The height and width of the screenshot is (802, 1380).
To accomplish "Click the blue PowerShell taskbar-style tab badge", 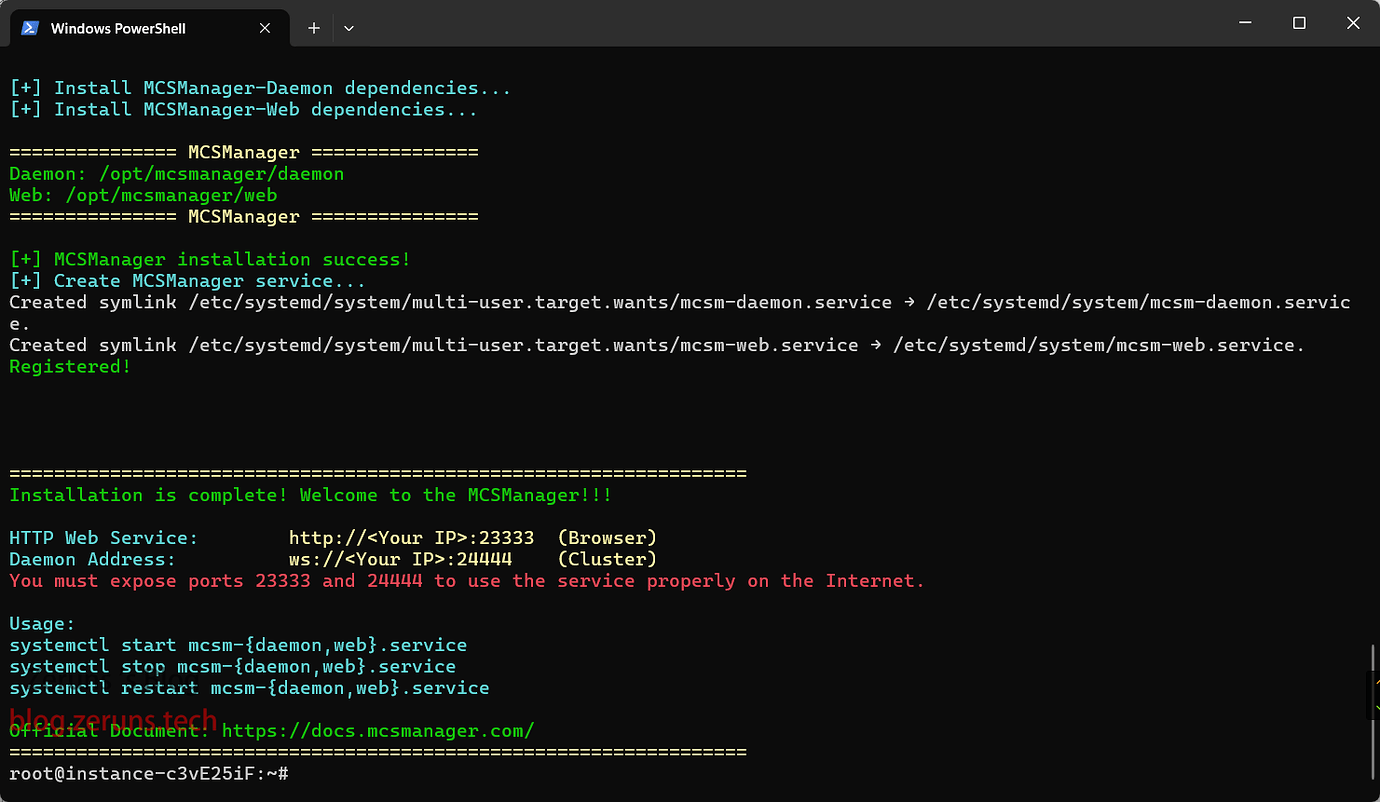I will (x=30, y=28).
